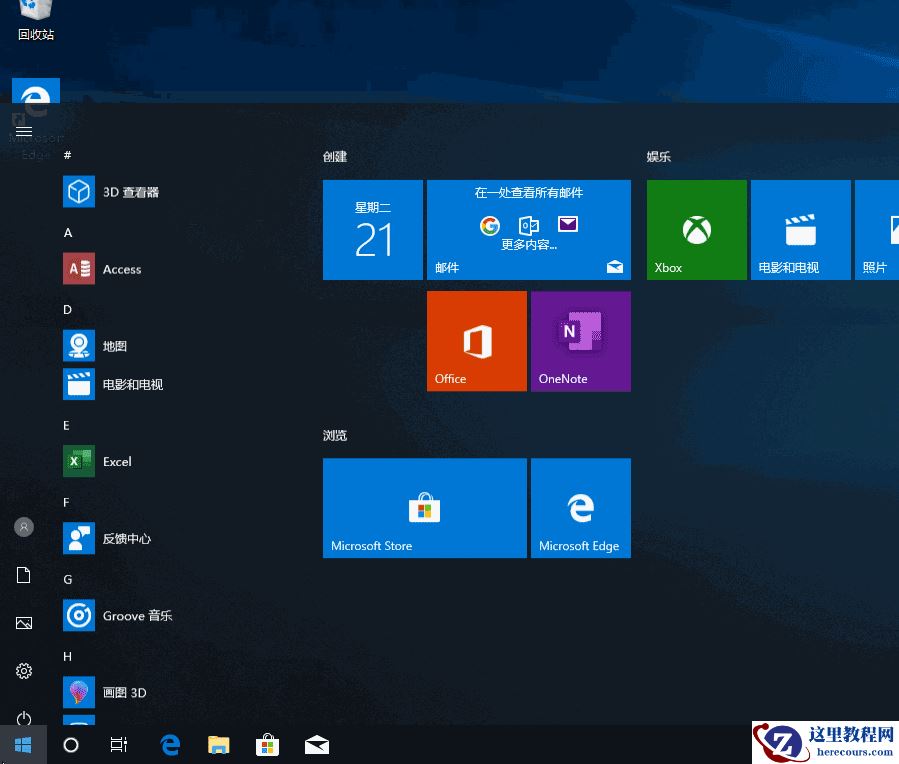Open Groove 音乐 from the app list
This screenshot has height=764, width=899.
click(x=137, y=615)
